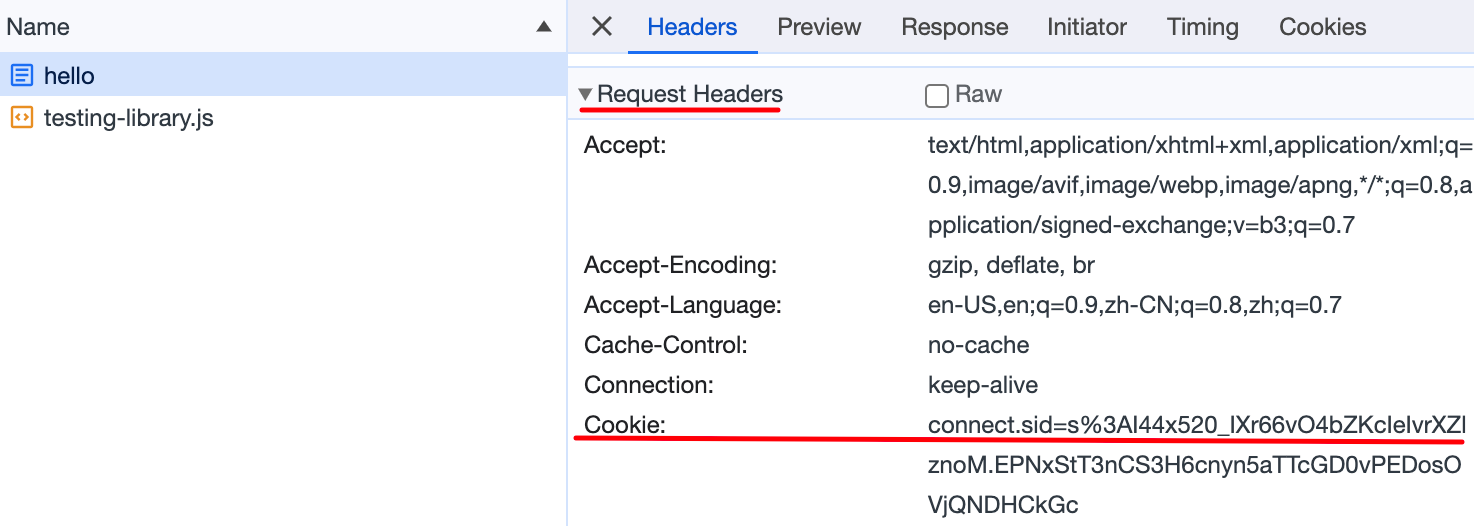Close the request details panel
The height and width of the screenshot is (526, 1474).
(x=601, y=27)
